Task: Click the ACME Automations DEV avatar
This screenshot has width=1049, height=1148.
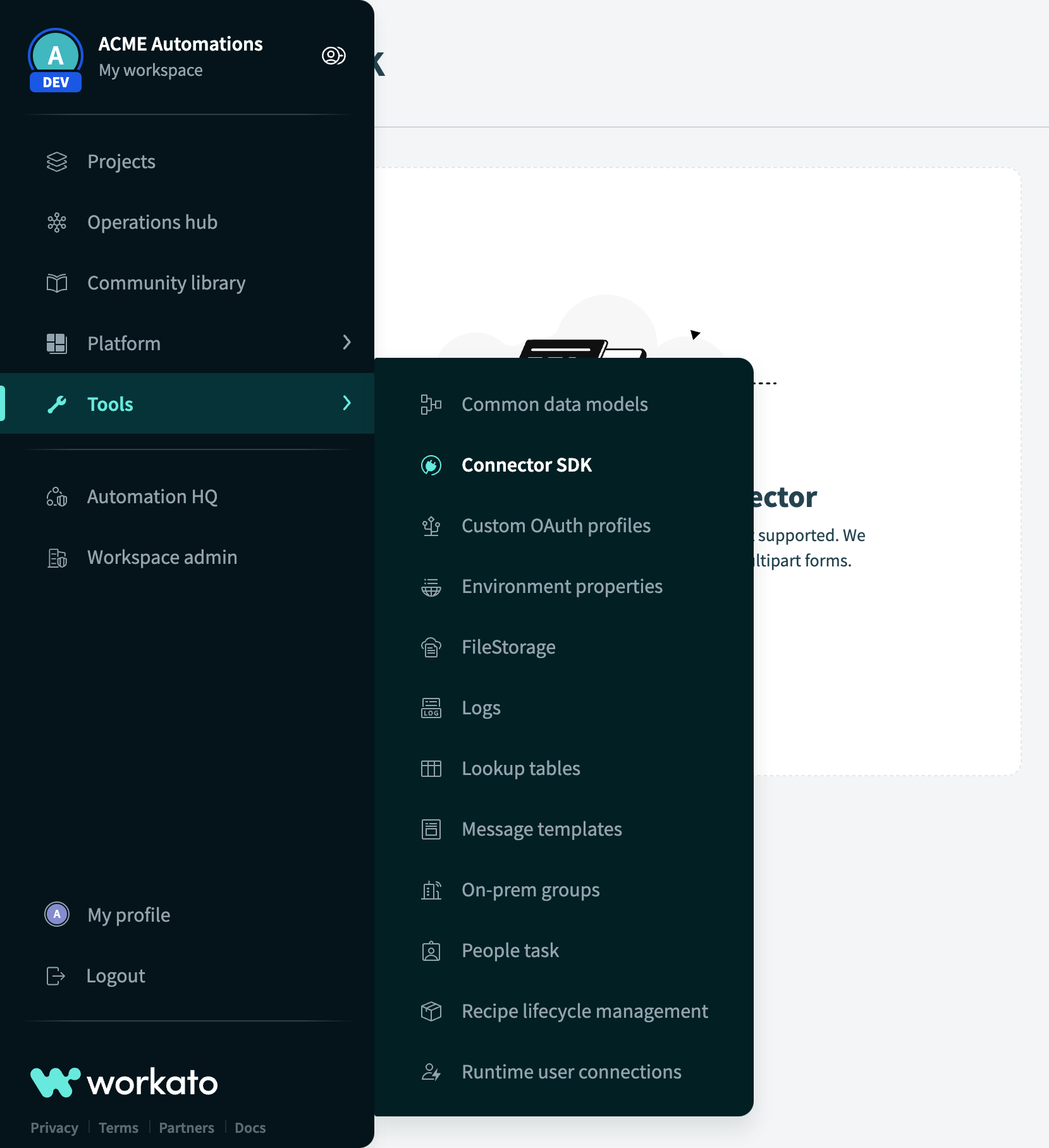Action: point(56,60)
